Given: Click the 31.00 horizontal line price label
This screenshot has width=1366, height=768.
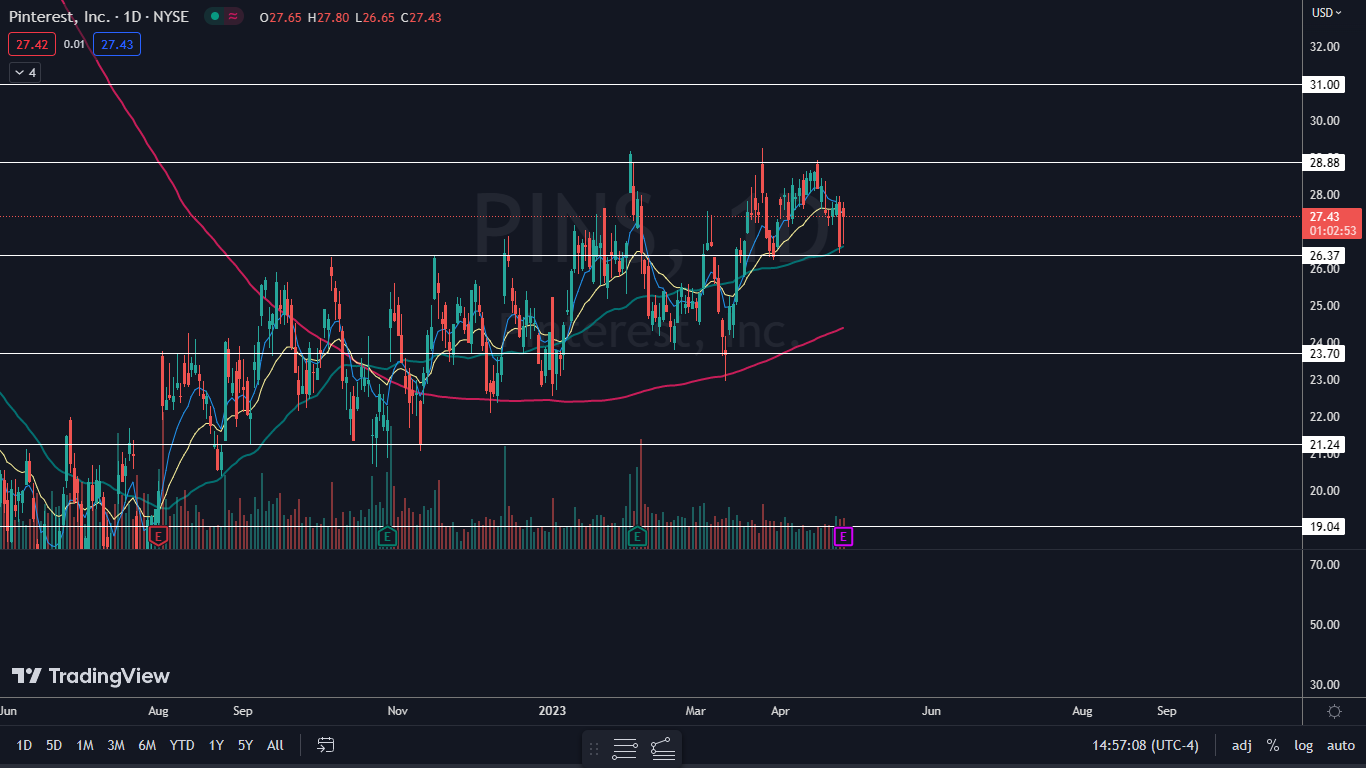Looking at the screenshot, I should pos(1325,85).
